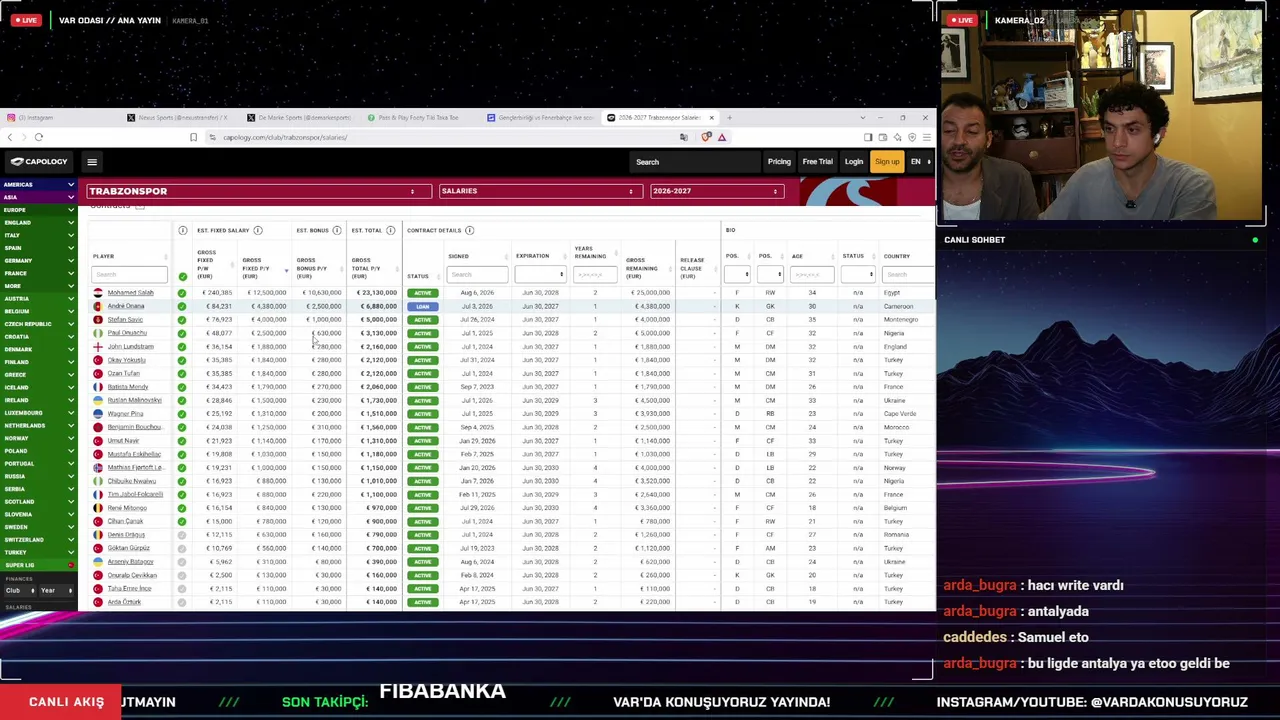1280x720 pixels.
Task: Toggle verified filter checkmark in header row
Action: [182, 276]
